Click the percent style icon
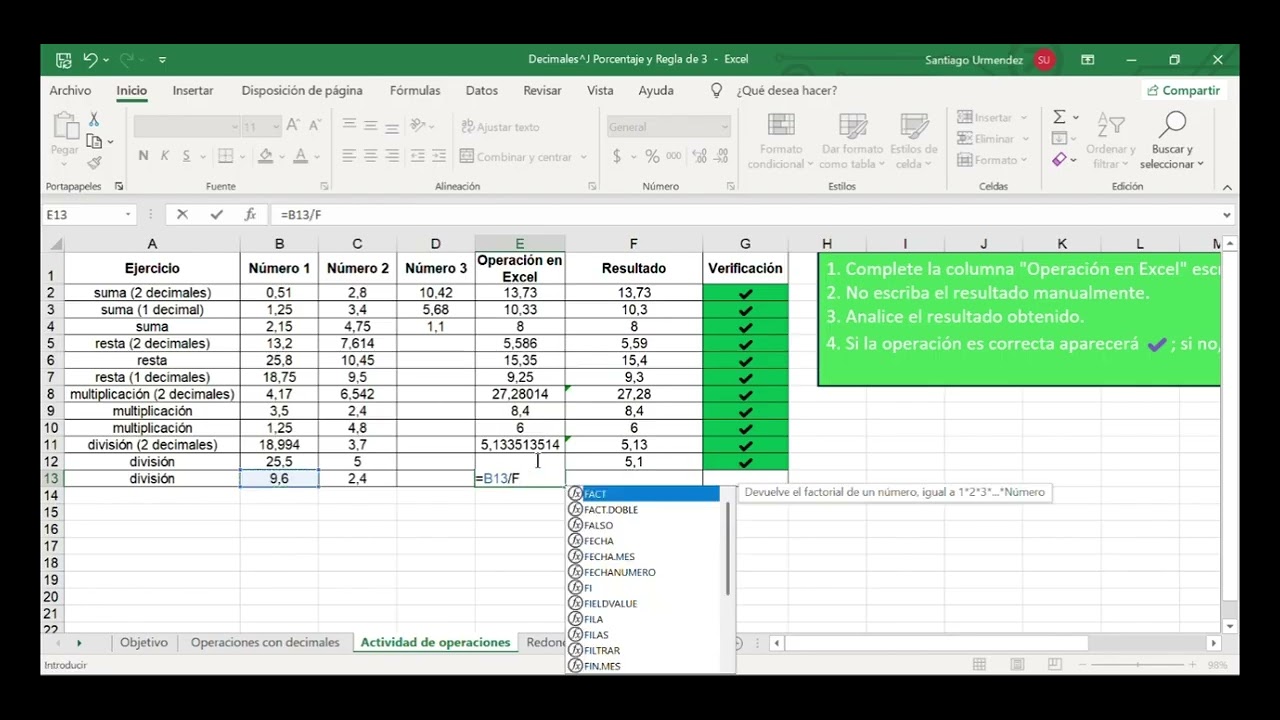1280x720 pixels. (x=652, y=156)
